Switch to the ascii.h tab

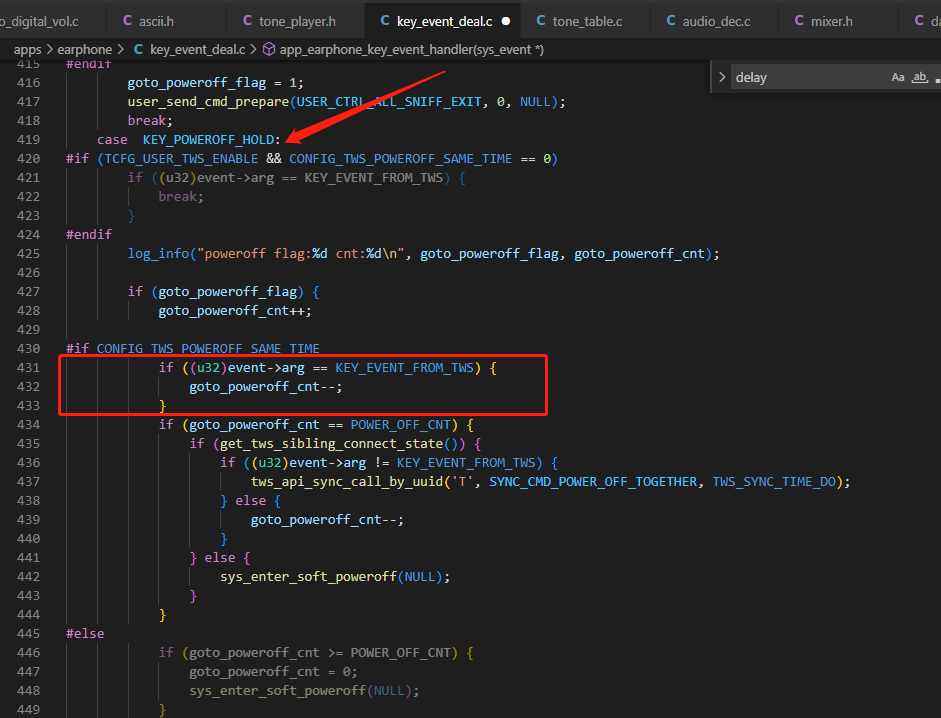click(x=167, y=22)
